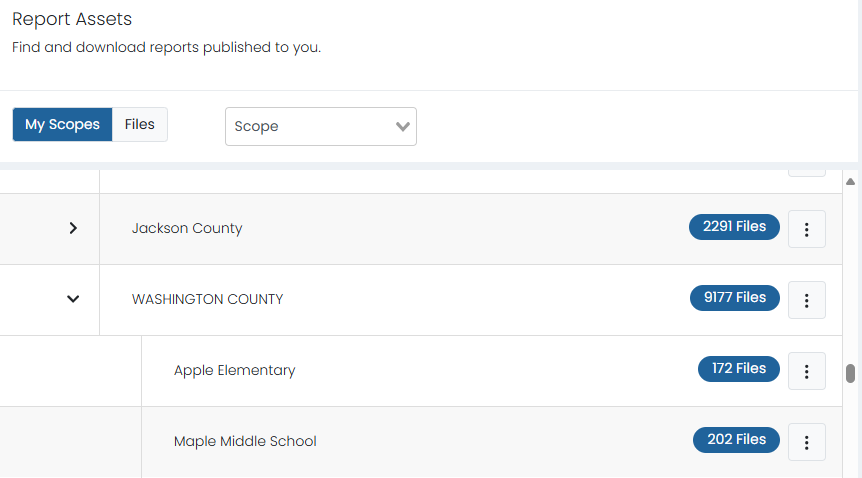Click the Jackson County label

[x=187, y=228]
